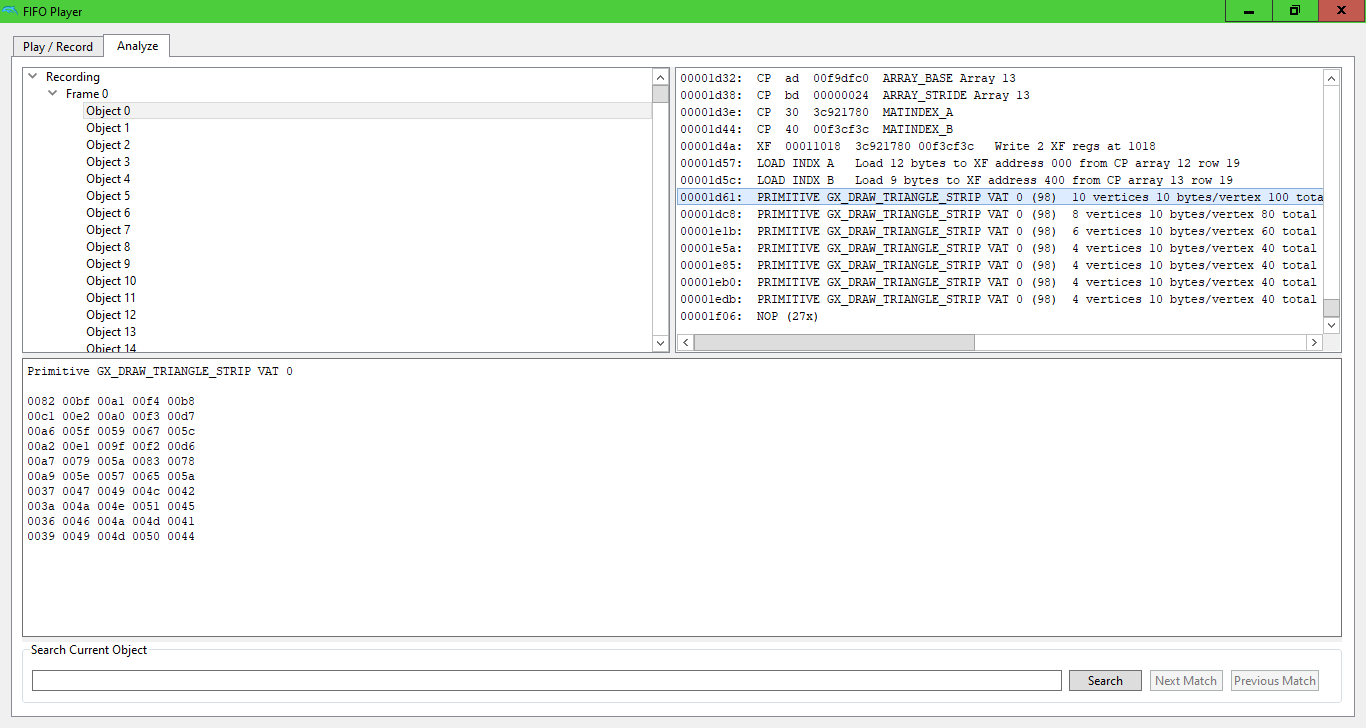
Task: Select the 00001d32 ARRAY_BASE Array 13 line
Action: tap(999, 78)
